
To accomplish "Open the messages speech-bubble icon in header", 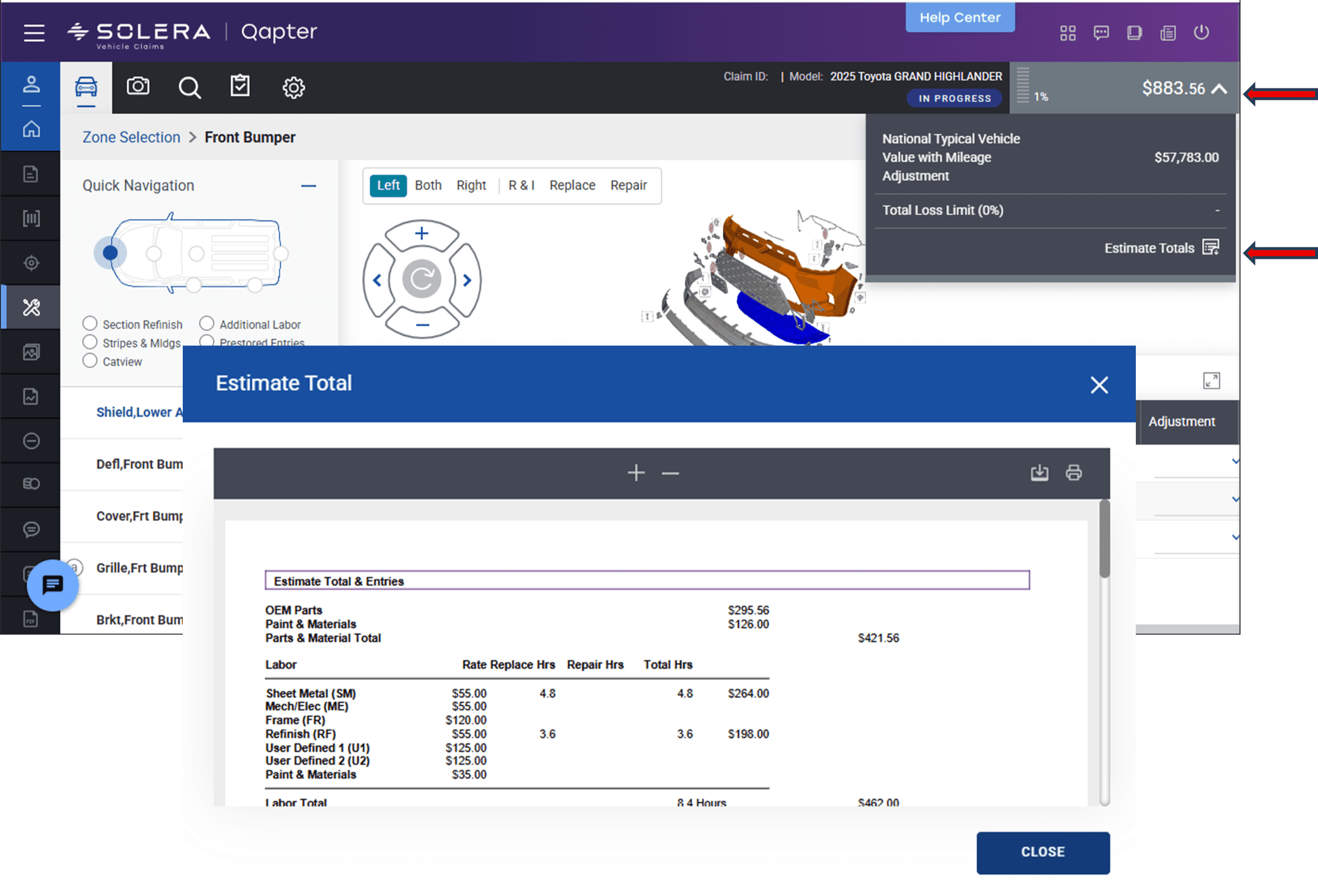I will (1101, 33).
